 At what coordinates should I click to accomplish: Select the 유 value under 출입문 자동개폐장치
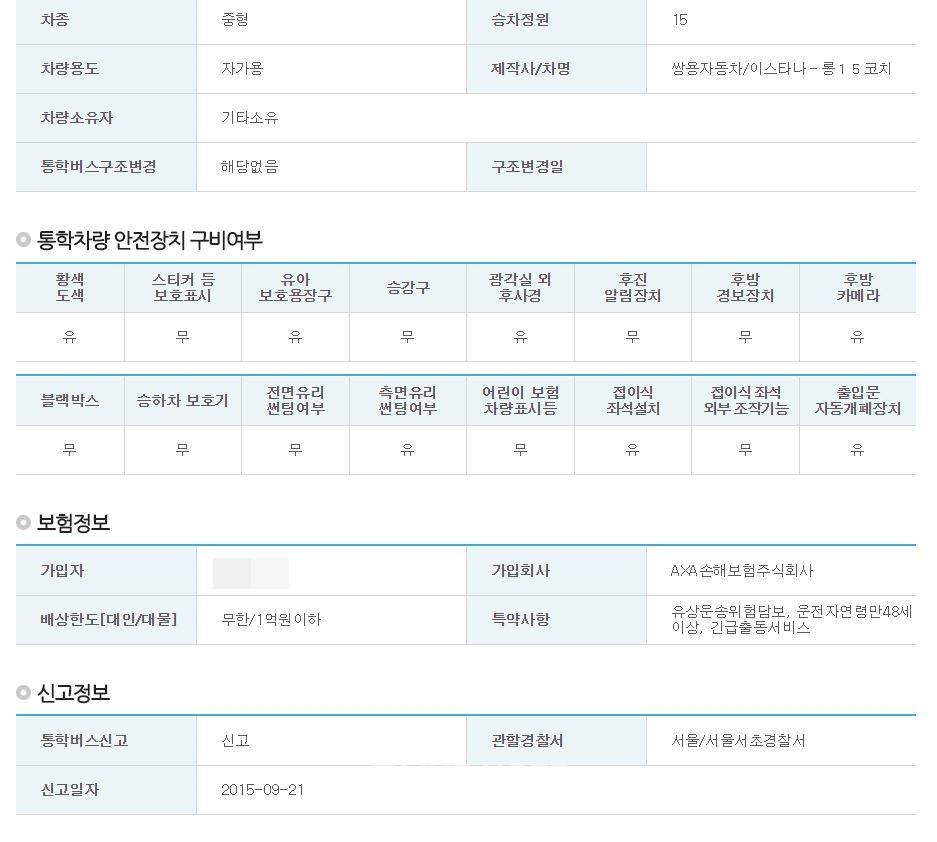(858, 450)
